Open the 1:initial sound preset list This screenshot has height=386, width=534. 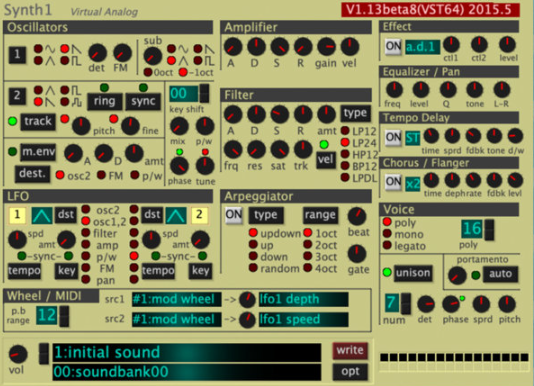point(187,353)
